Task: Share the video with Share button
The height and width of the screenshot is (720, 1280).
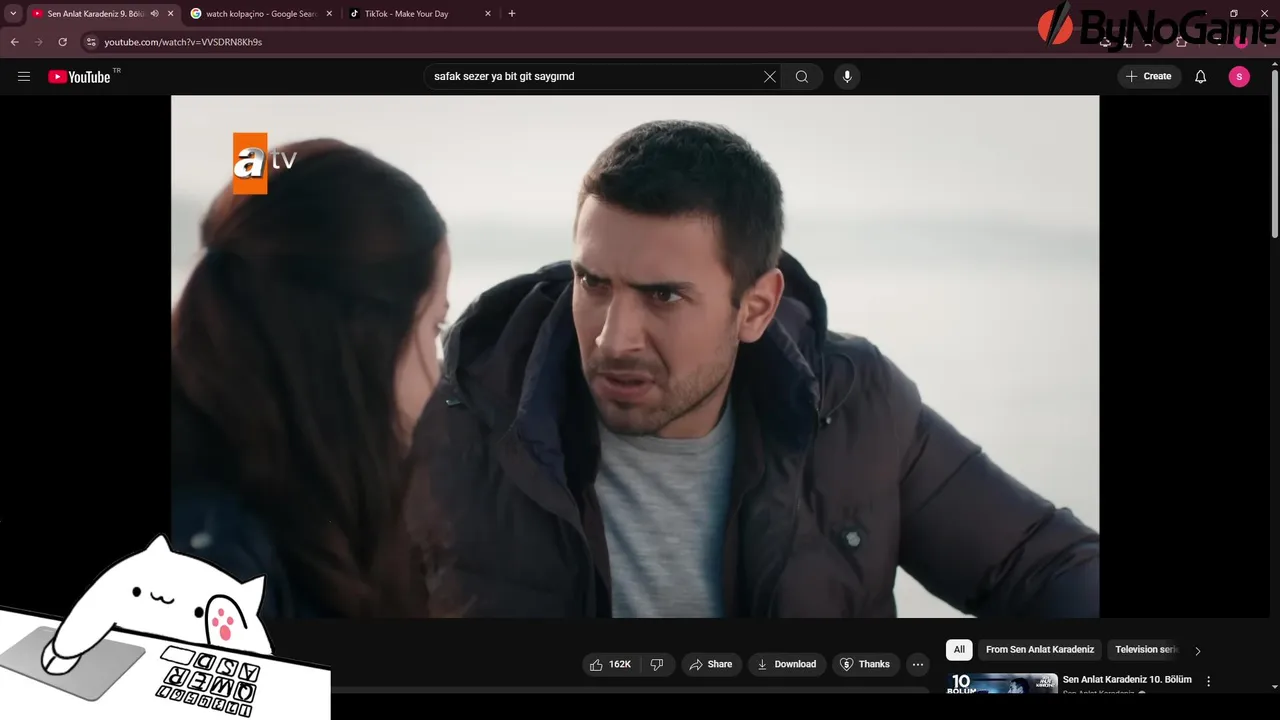Action: pos(710,664)
